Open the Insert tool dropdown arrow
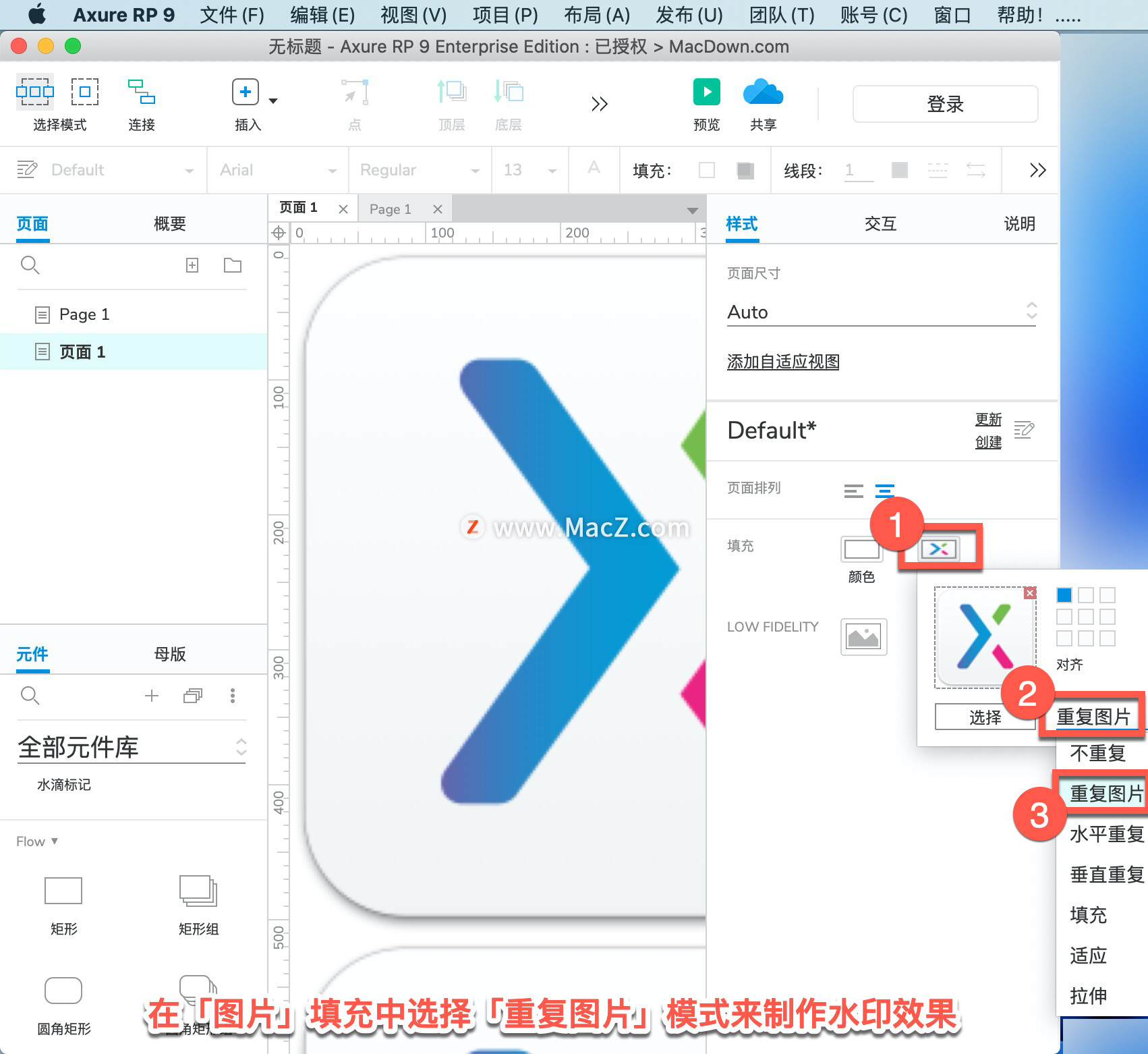This screenshot has width=1148, height=1054. (273, 101)
